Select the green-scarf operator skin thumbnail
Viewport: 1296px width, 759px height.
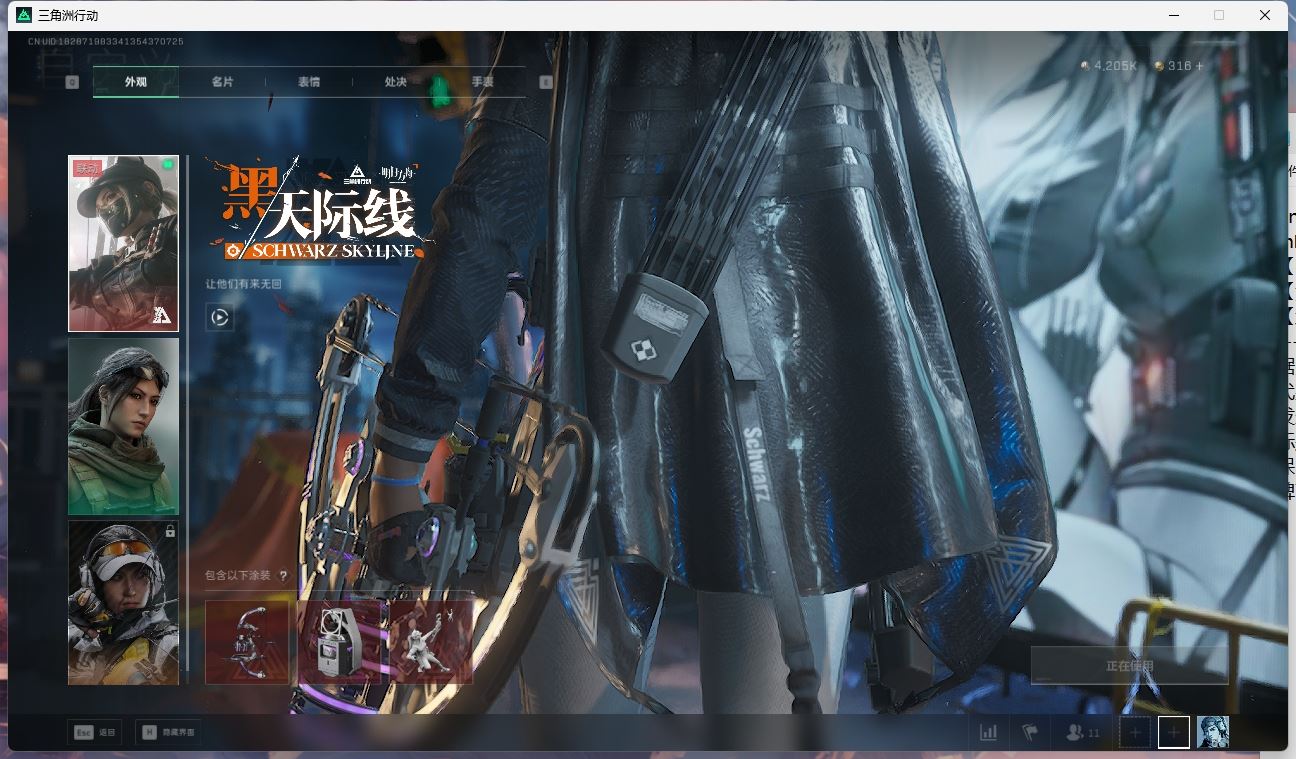(123, 426)
